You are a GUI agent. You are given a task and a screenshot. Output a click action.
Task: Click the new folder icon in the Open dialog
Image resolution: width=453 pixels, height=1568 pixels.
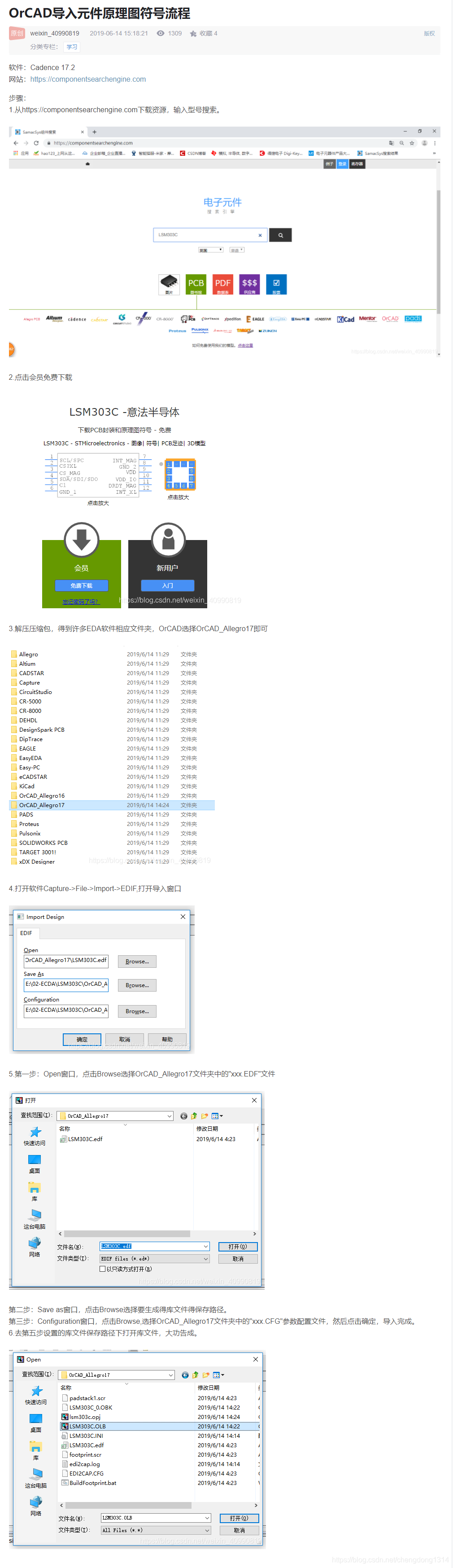206,1375
